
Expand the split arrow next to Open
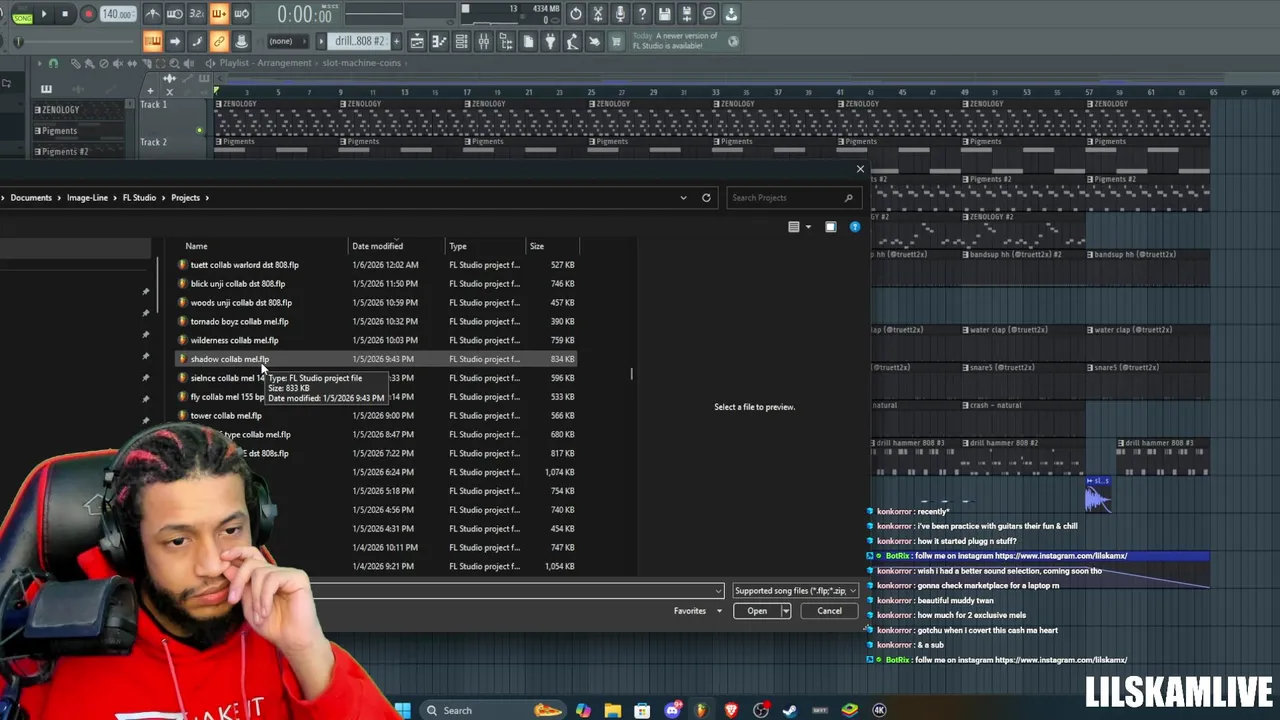786,611
